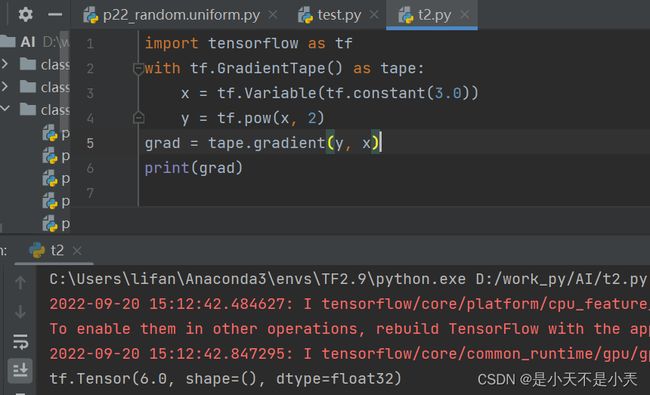Click the 15:12:42.484627 log line

pos(349,304)
